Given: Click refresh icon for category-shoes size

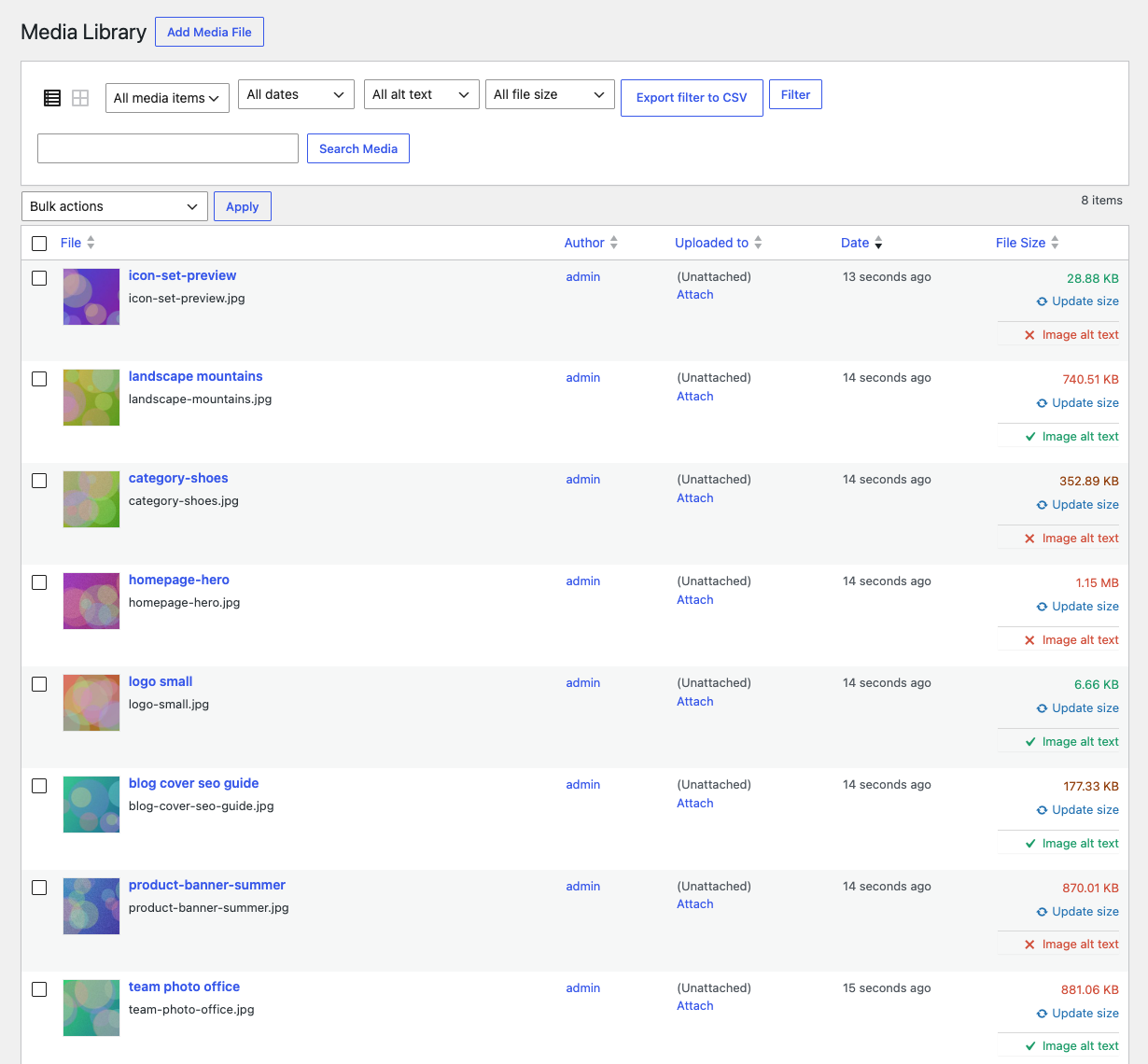Looking at the screenshot, I should point(1042,505).
